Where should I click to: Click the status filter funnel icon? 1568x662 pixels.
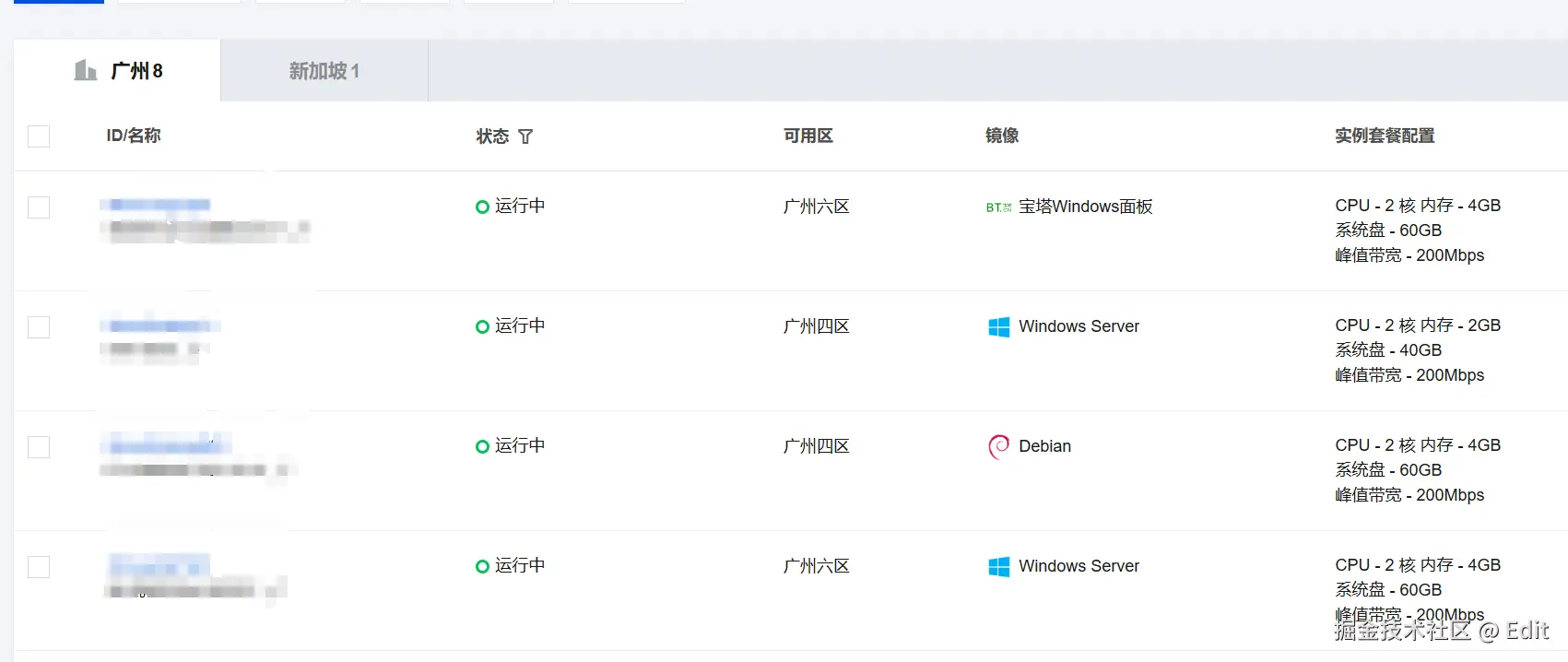click(x=525, y=136)
